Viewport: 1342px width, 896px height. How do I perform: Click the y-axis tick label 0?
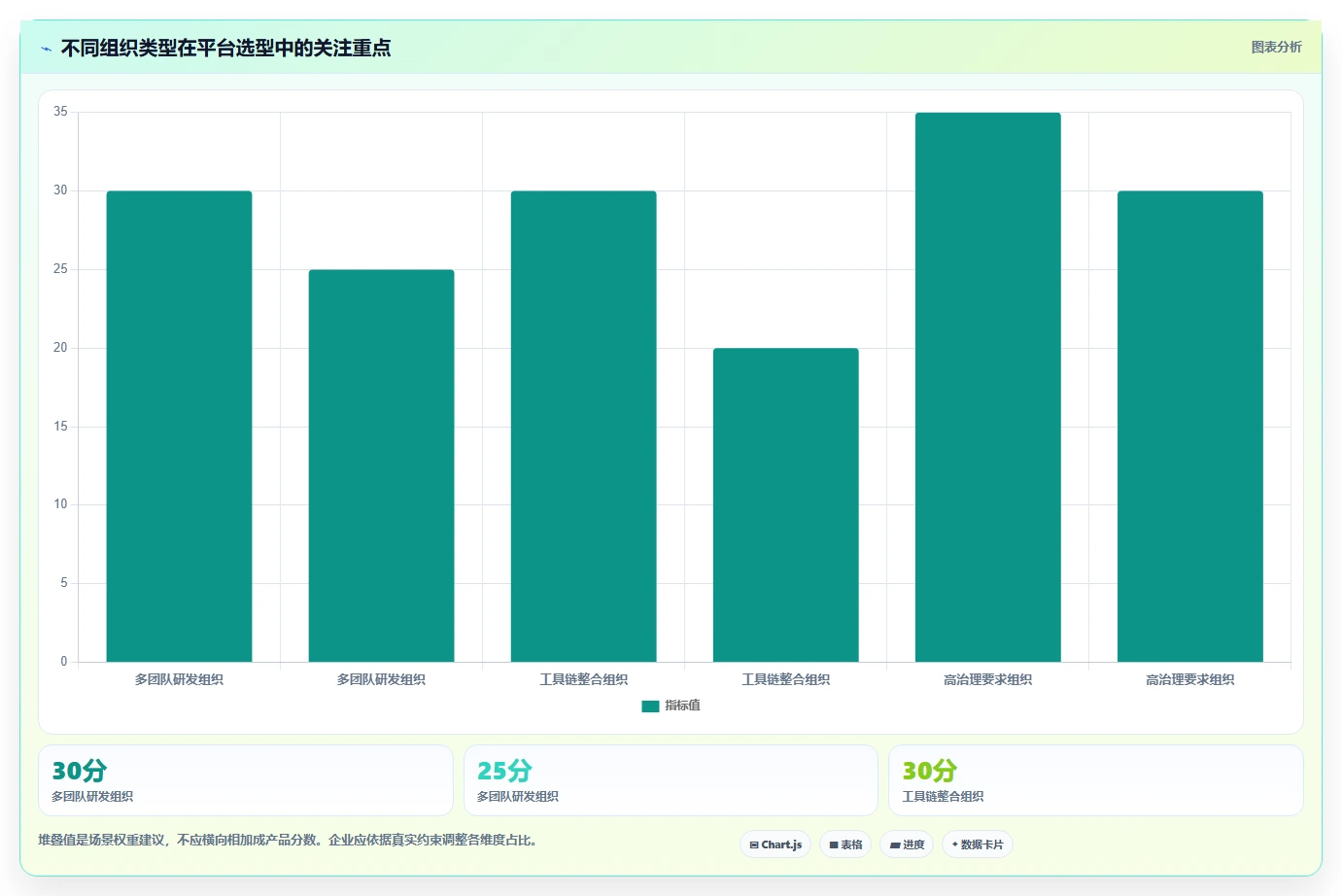coord(64,662)
